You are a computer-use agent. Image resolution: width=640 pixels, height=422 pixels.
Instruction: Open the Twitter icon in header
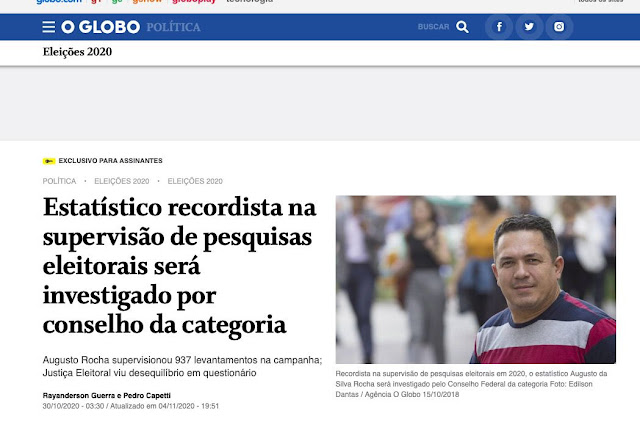[529, 27]
